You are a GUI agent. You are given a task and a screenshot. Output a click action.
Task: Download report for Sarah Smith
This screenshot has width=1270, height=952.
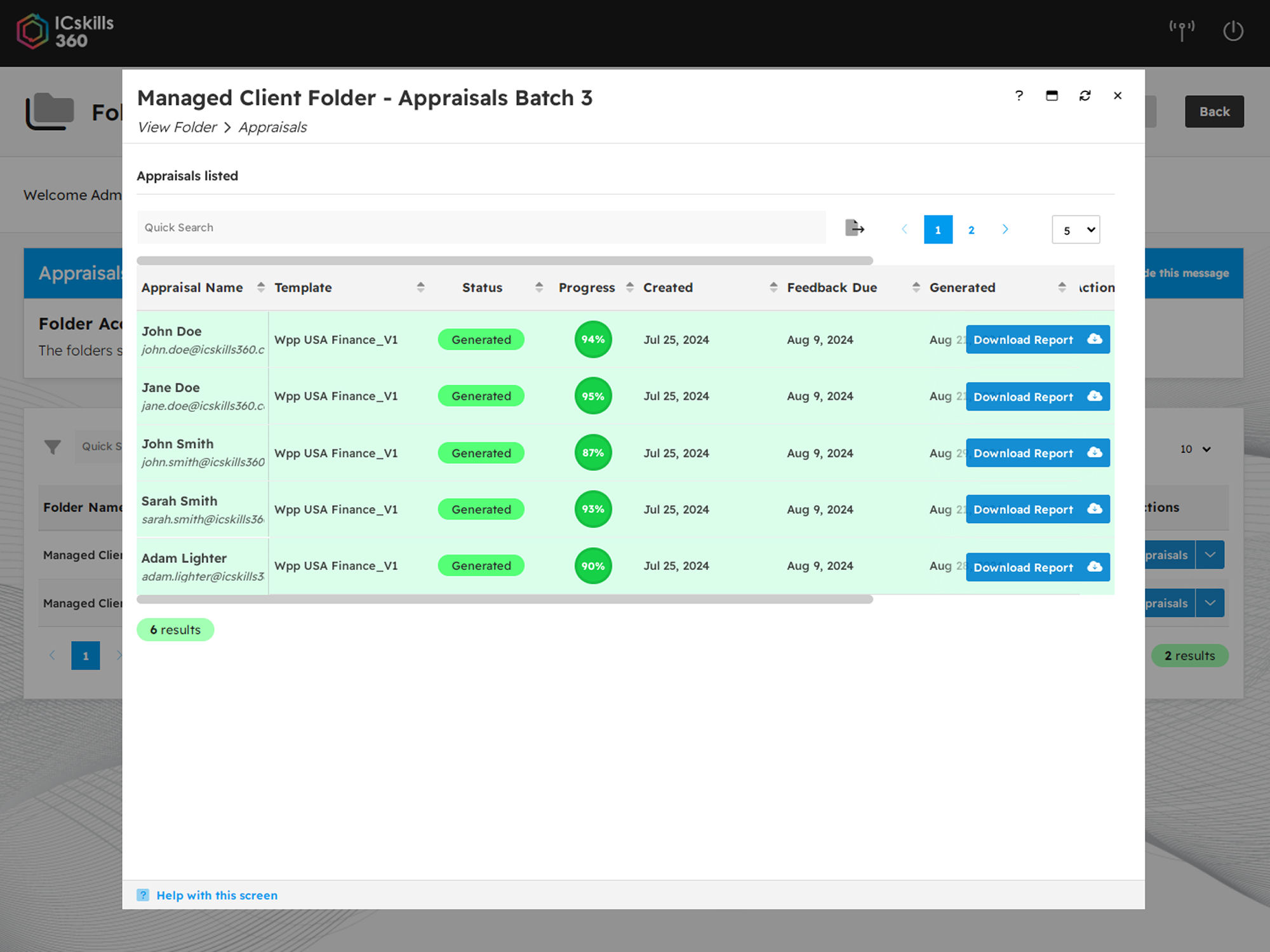(x=1037, y=510)
